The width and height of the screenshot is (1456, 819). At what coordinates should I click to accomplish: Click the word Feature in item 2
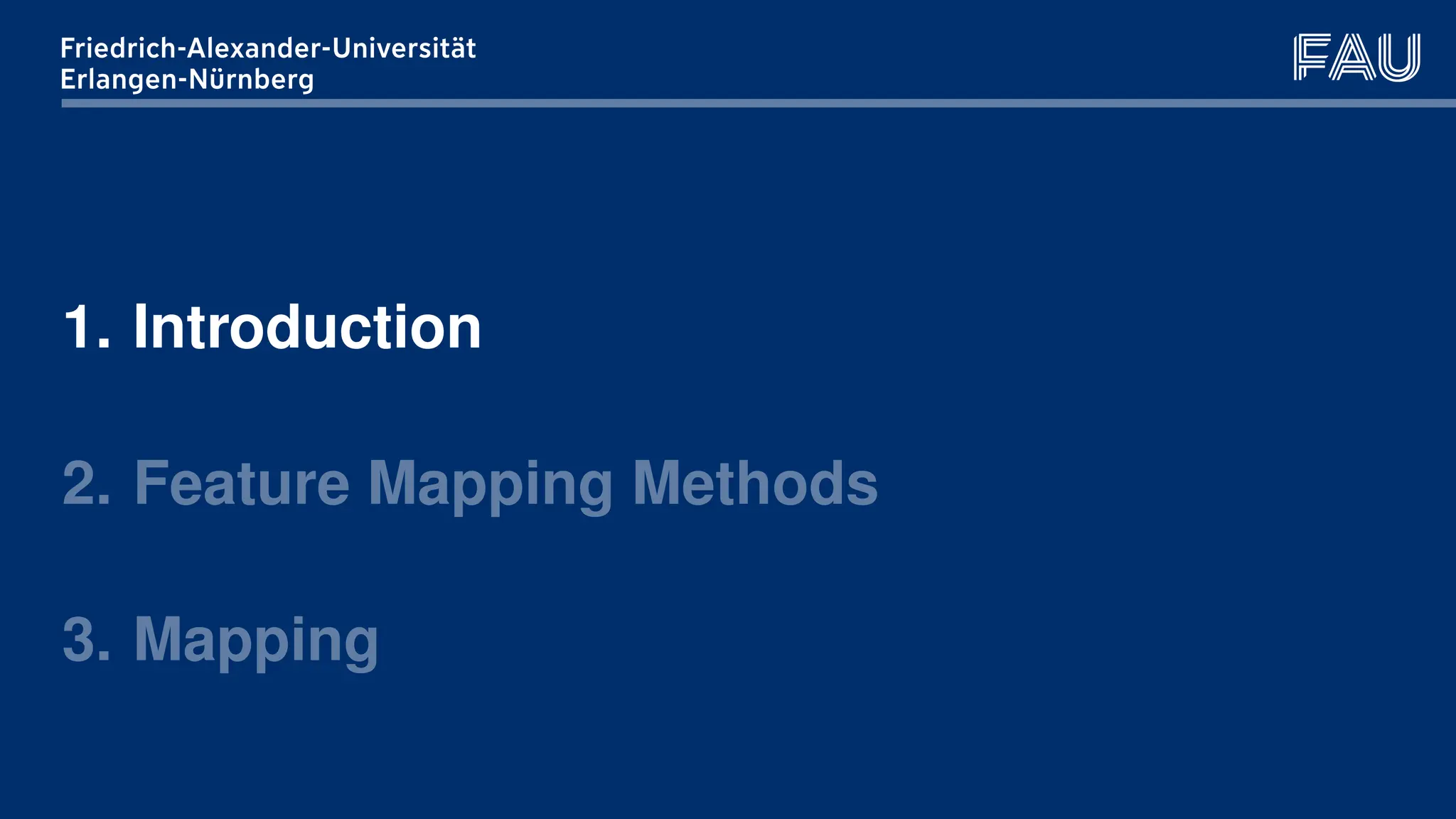coord(242,483)
